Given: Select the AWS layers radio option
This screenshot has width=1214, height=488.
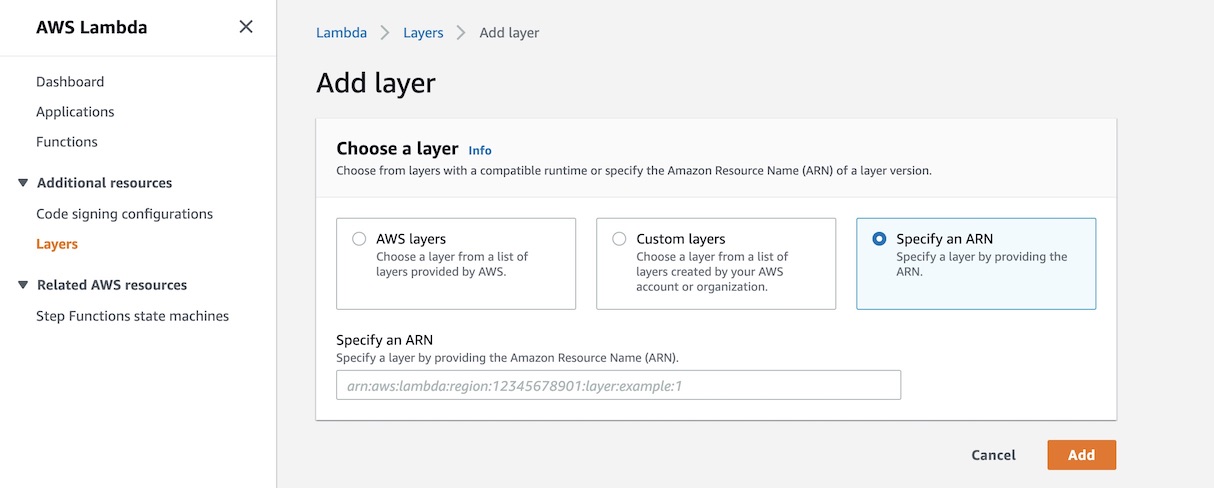Looking at the screenshot, I should pos(359,239).
